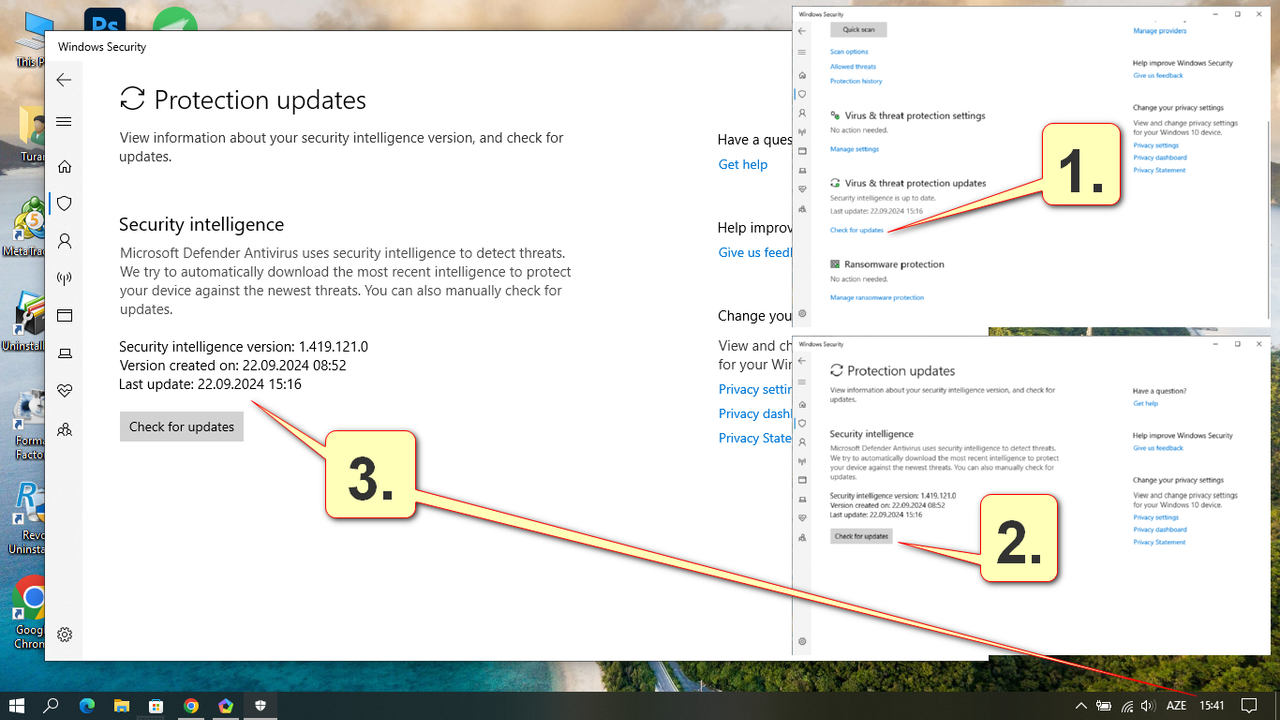Open Family options icon in main sidebar
This screenshot has width=1280, height=720.
click(64, 429)
